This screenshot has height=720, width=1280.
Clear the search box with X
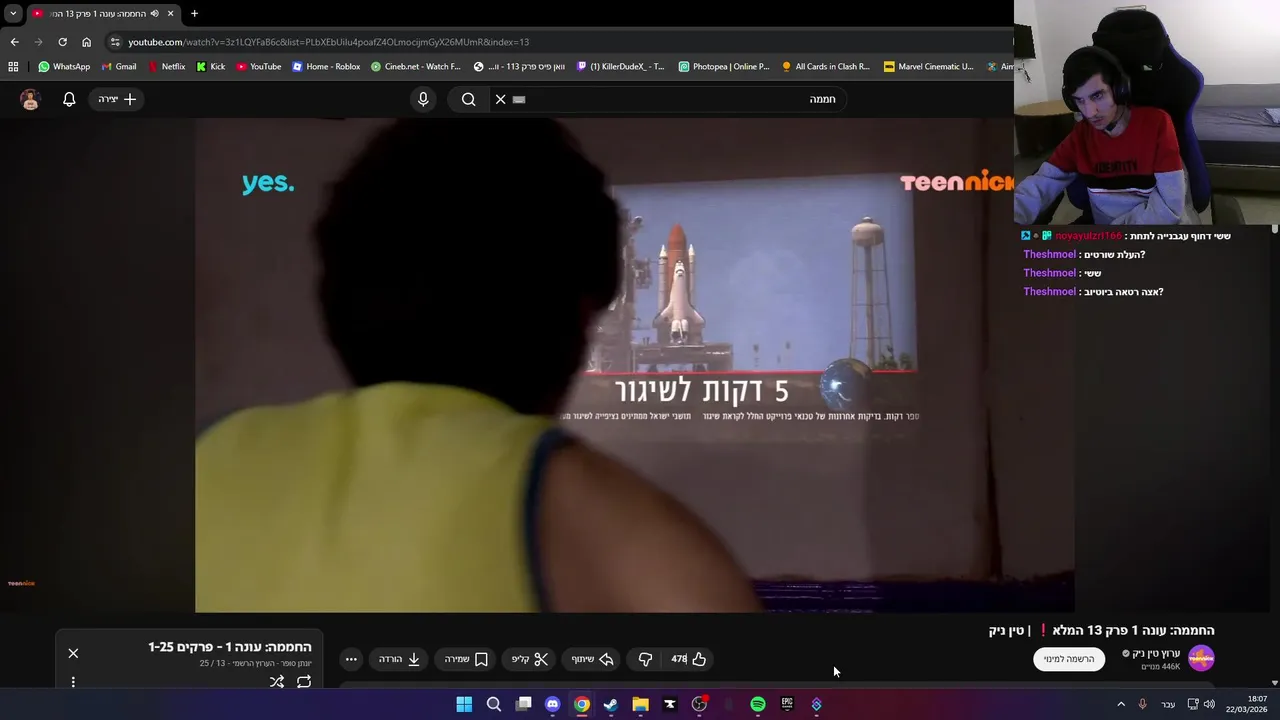(501, 99)
